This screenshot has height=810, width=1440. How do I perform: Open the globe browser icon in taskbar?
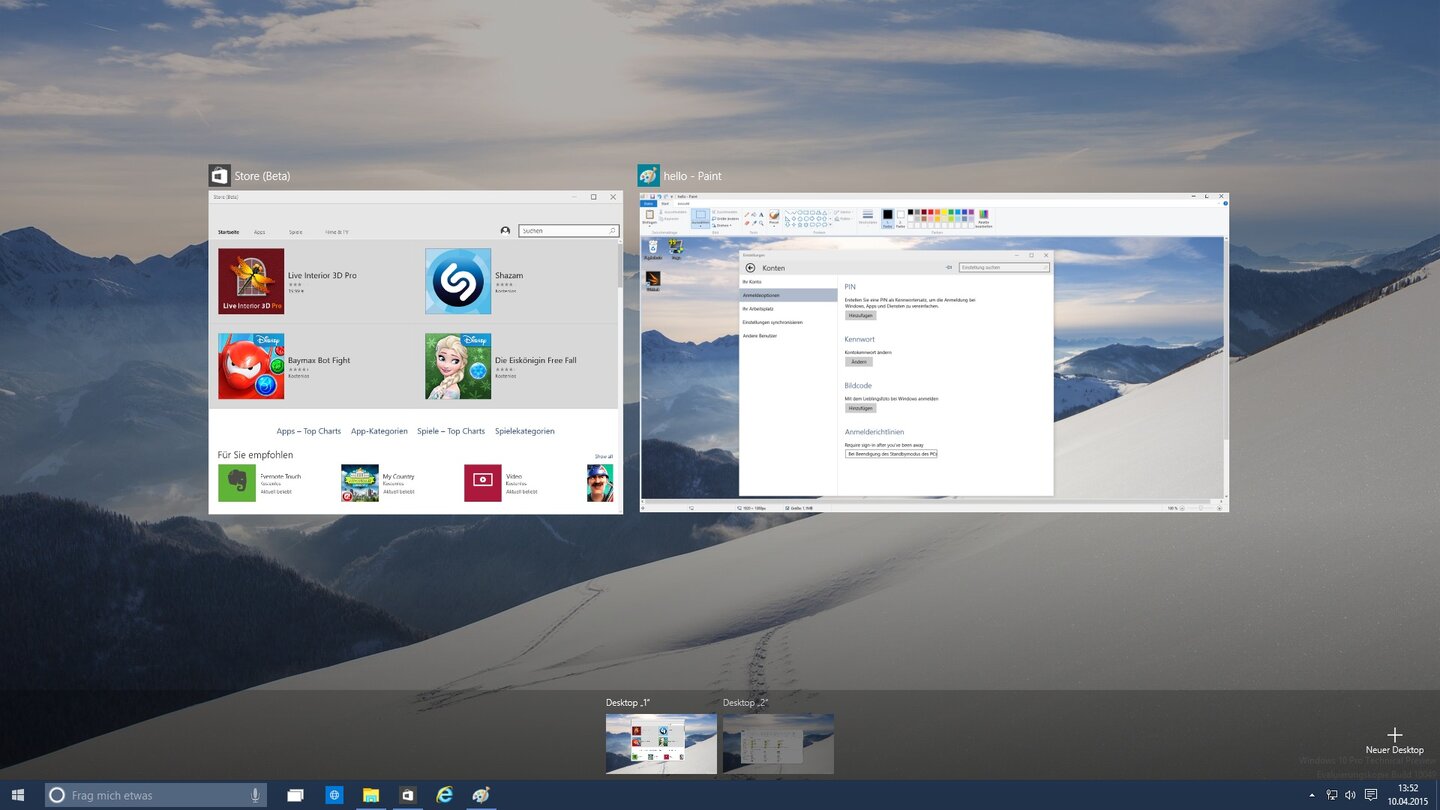335,795
